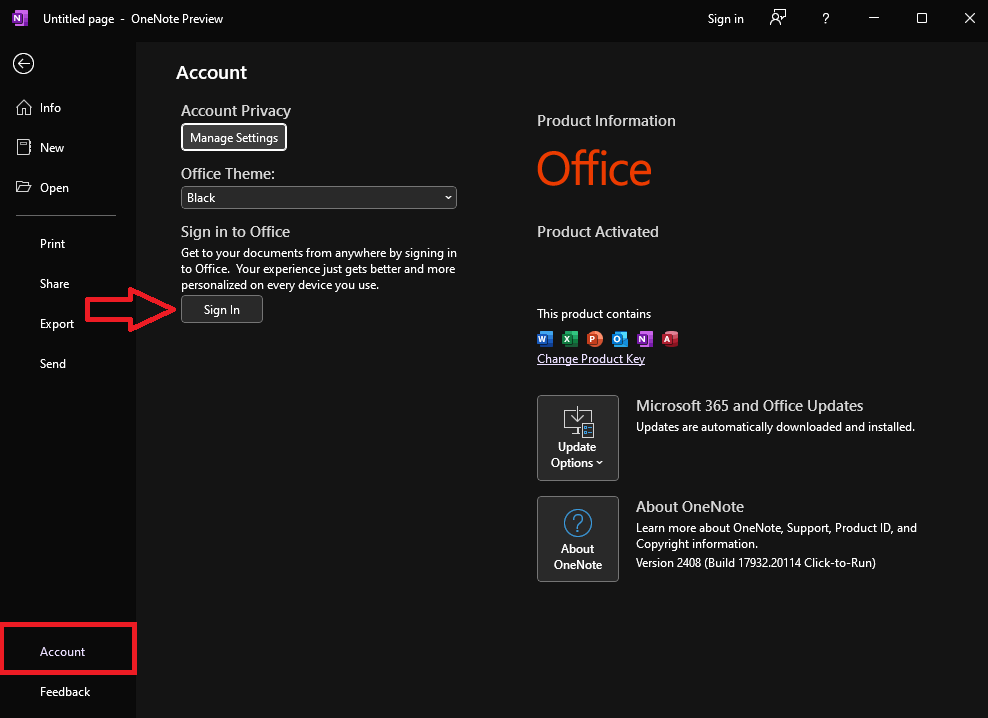Click the Manage Settings button
Screen dimensions: 988x718
point(234,137)
